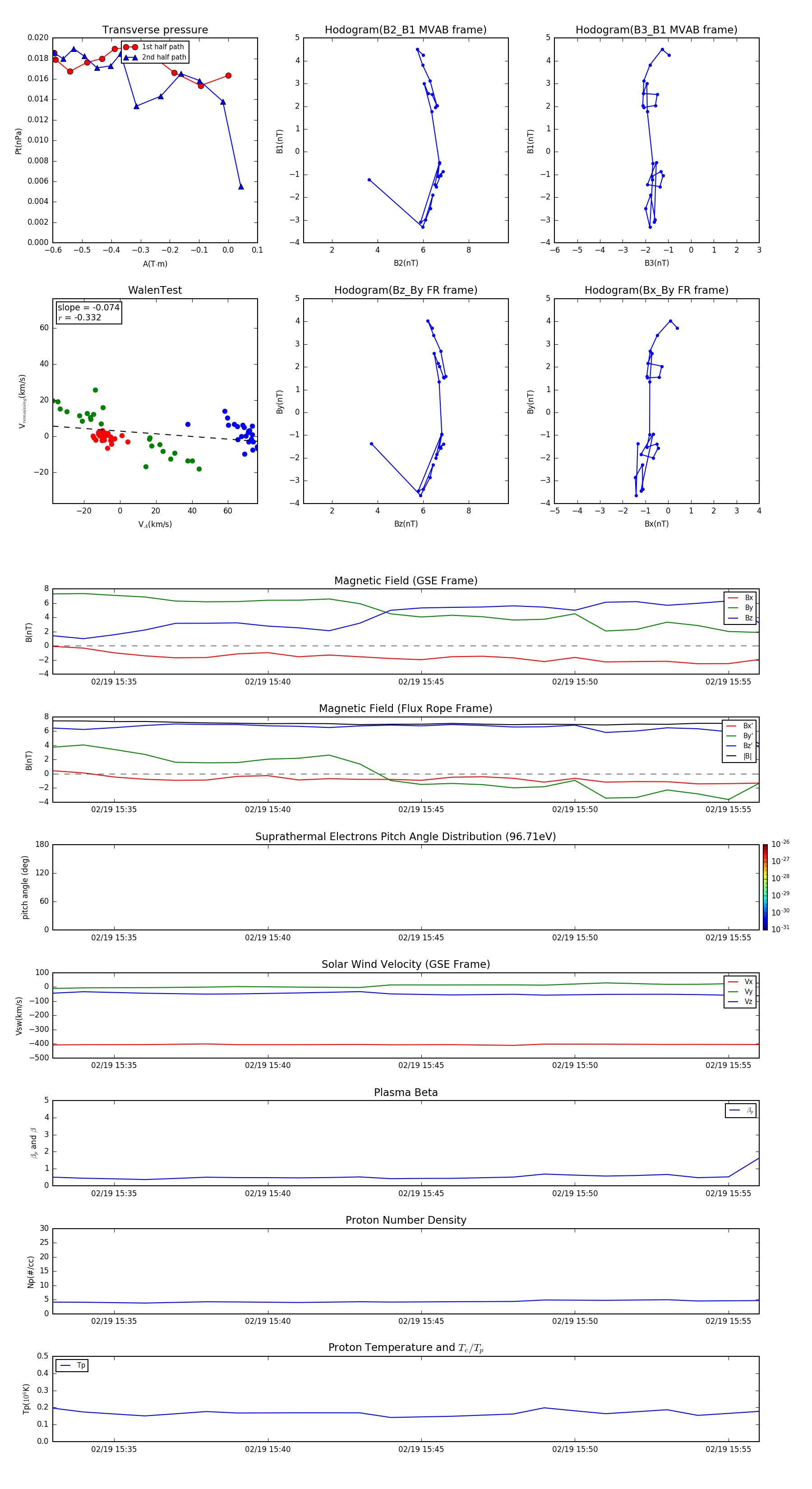The height and width of the screenshot is (1489, 812).
Task: Click the 'Plasma Beta' plot title
Action: (x=406, y=1092)
